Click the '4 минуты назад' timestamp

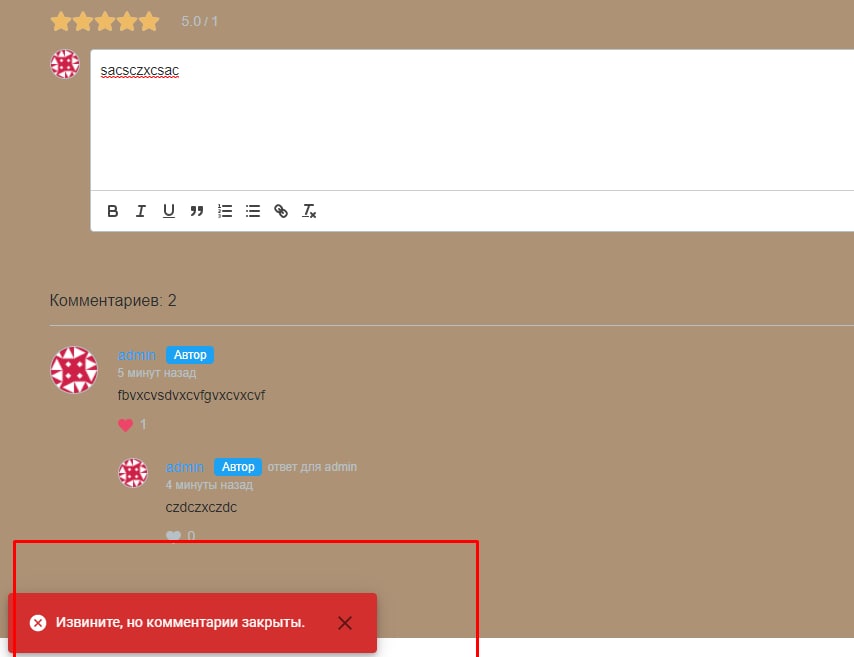(x=209, y=485)
